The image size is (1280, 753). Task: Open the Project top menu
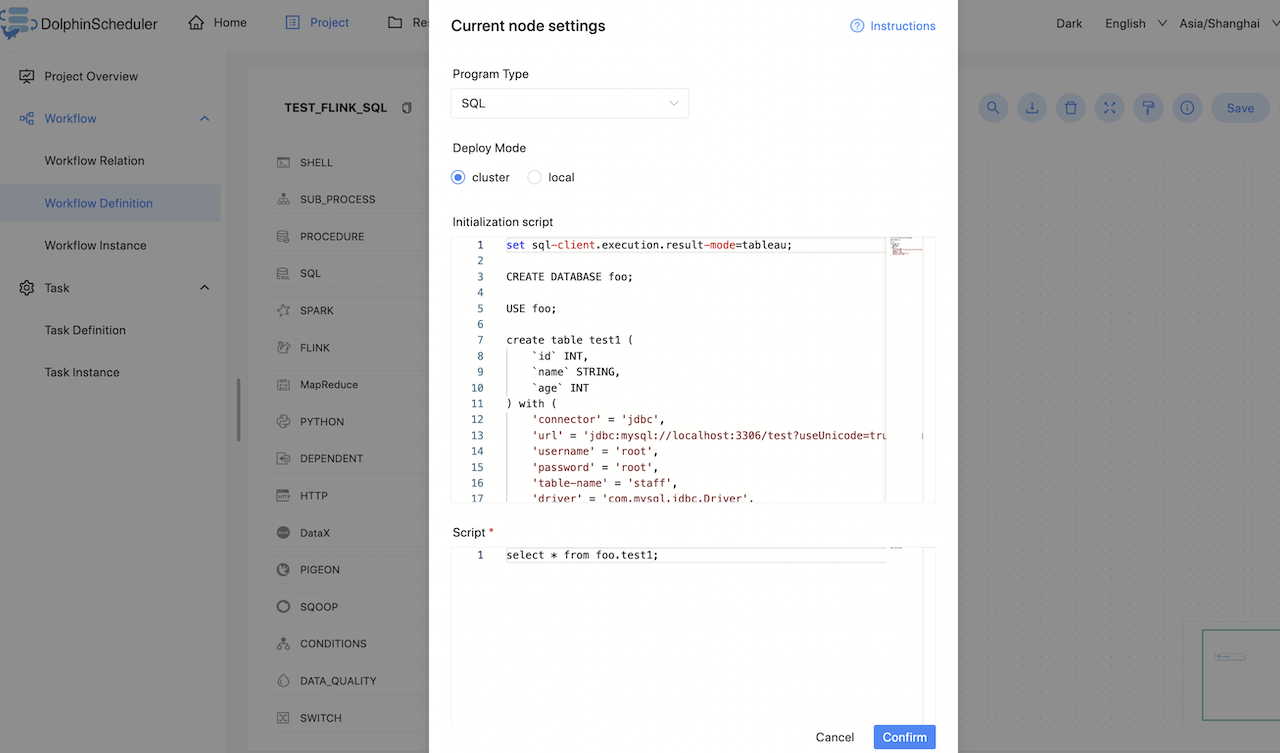tap(317, 22)
